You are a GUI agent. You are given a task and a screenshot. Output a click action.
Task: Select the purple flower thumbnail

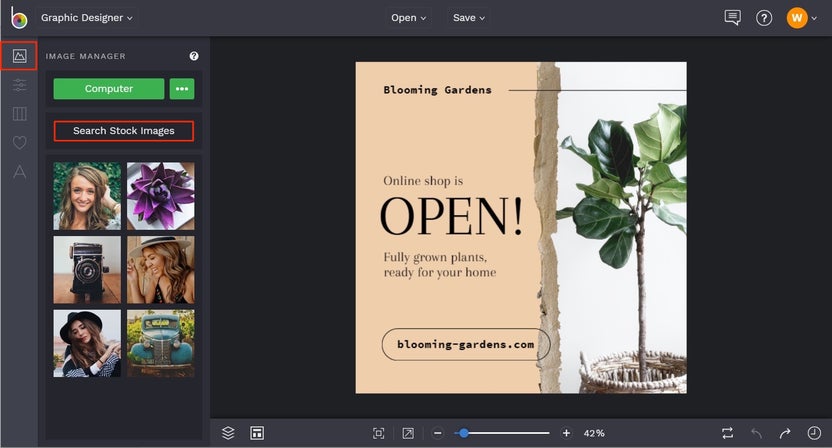[x=161, y=196]
